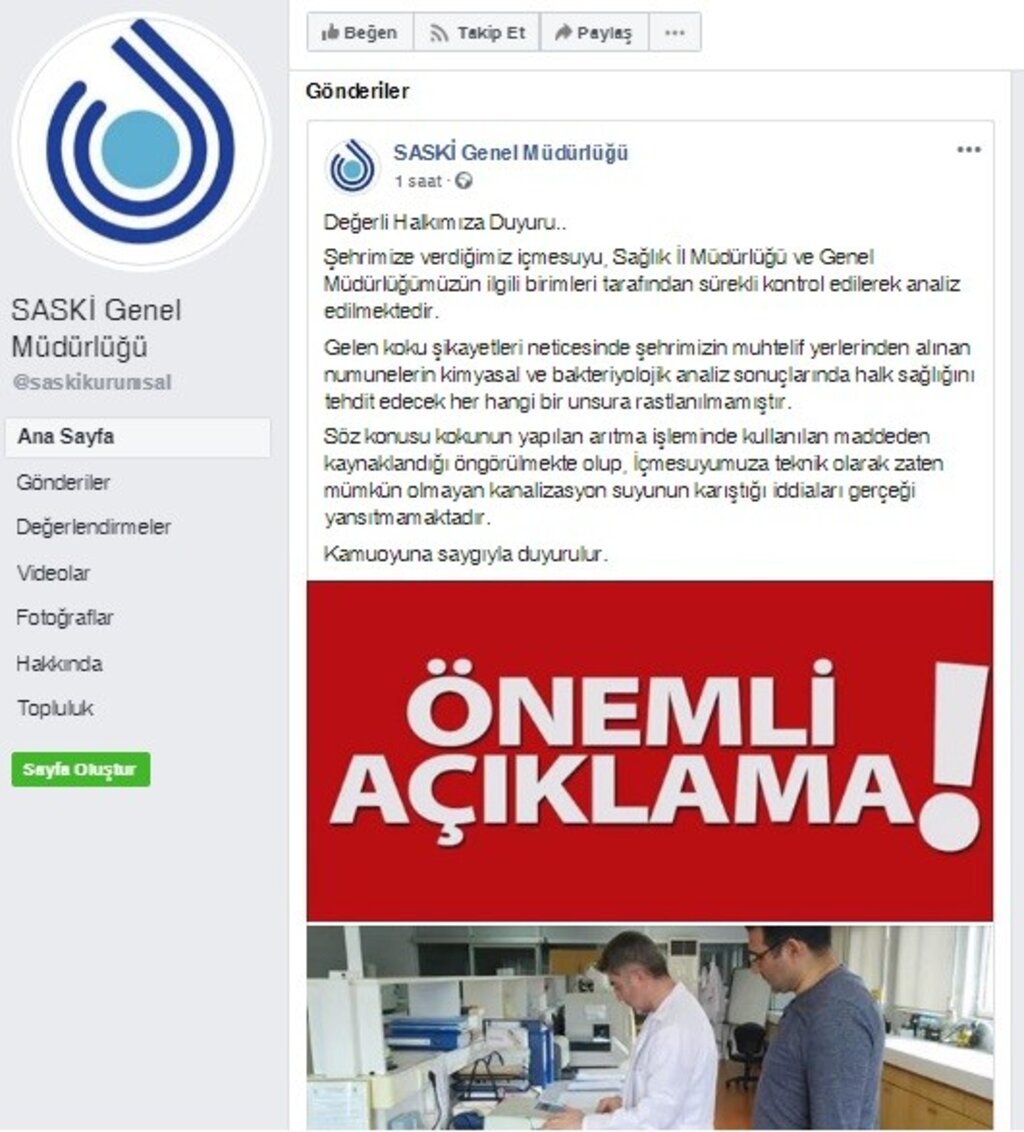Open the Fotoğraflar section
Image resolution: width=1024 pixels, height=1132 pixels.
65,618
